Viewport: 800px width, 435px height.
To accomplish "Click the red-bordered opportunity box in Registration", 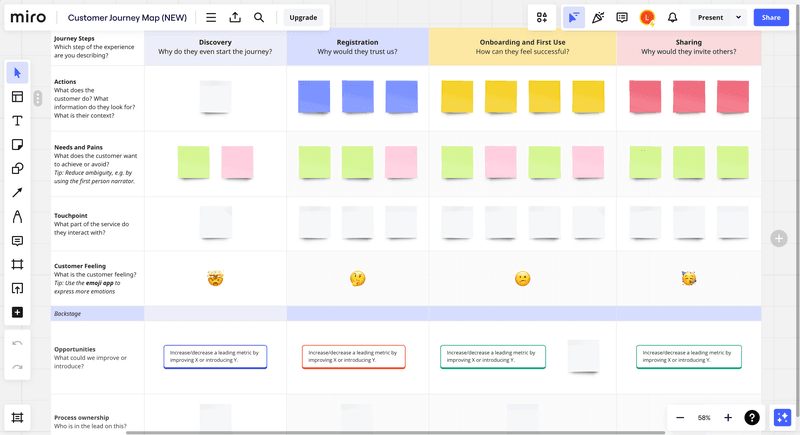I will coord(354,356).
